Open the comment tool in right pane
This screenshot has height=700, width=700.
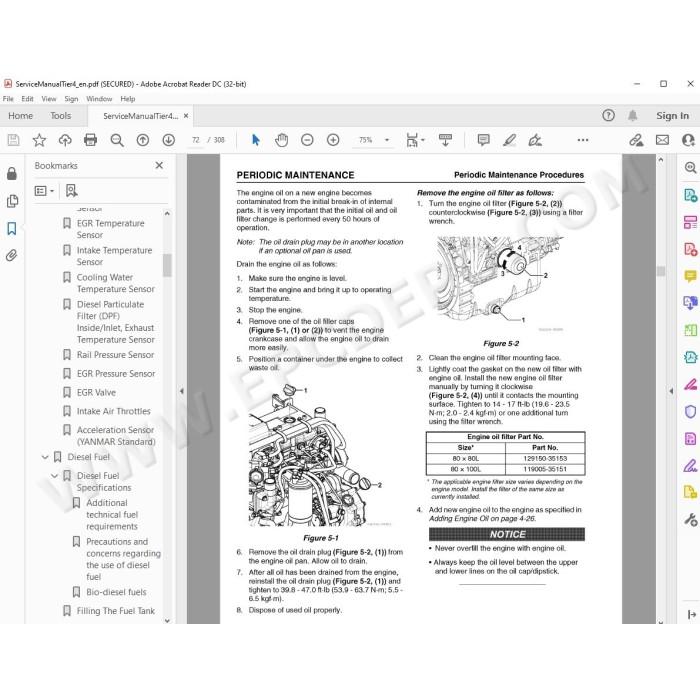click(x=690, y=276)
